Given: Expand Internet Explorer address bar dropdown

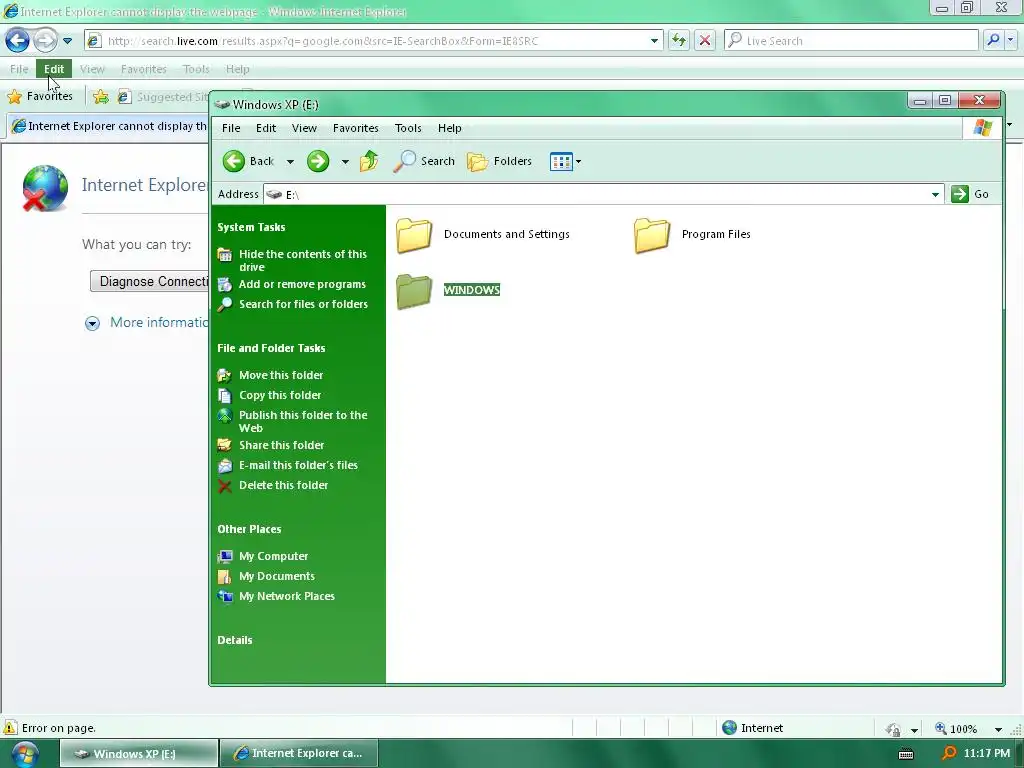Looking at the screenshot, I should coord(654,40).
